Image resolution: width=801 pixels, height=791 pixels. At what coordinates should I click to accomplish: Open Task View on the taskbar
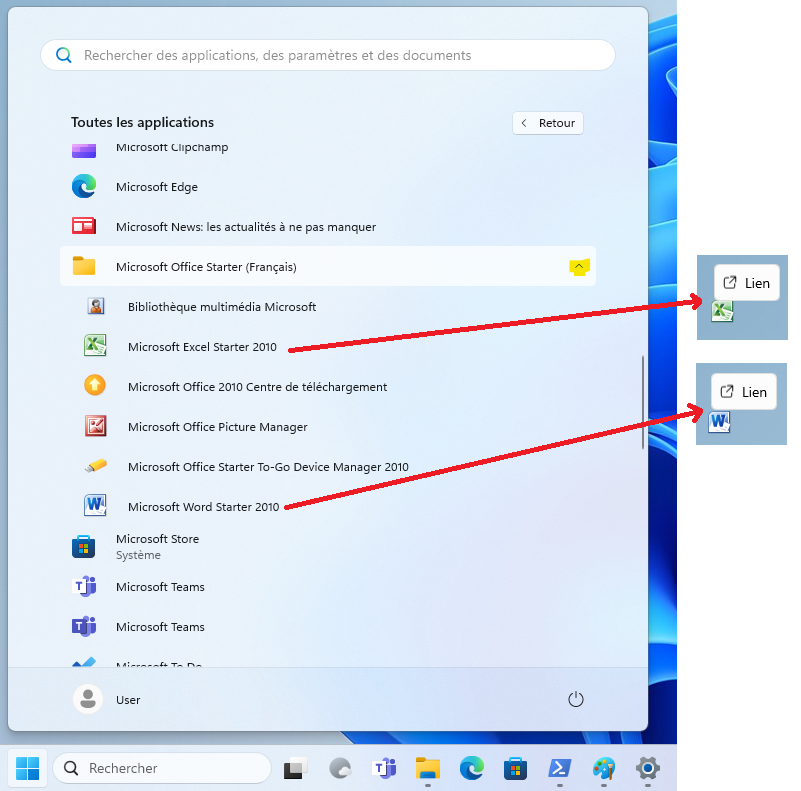[295, 768]
